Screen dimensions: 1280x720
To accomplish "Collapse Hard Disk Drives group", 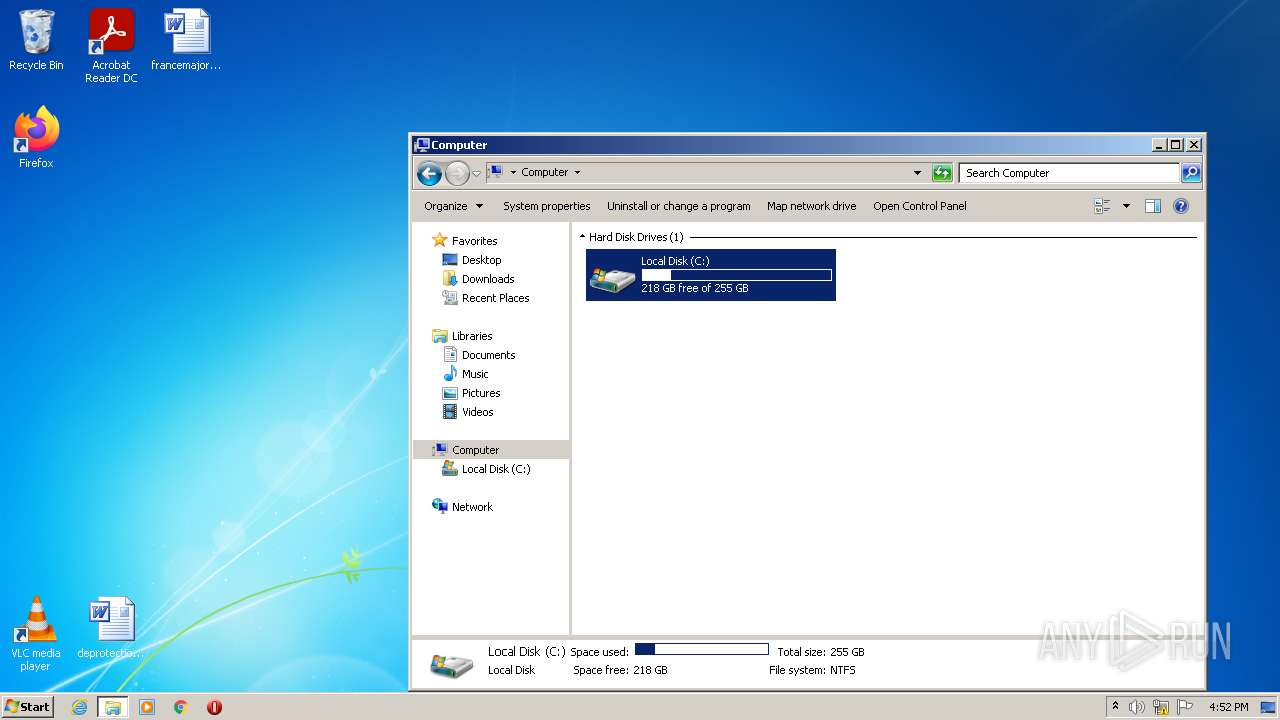I will click(582, 237).
